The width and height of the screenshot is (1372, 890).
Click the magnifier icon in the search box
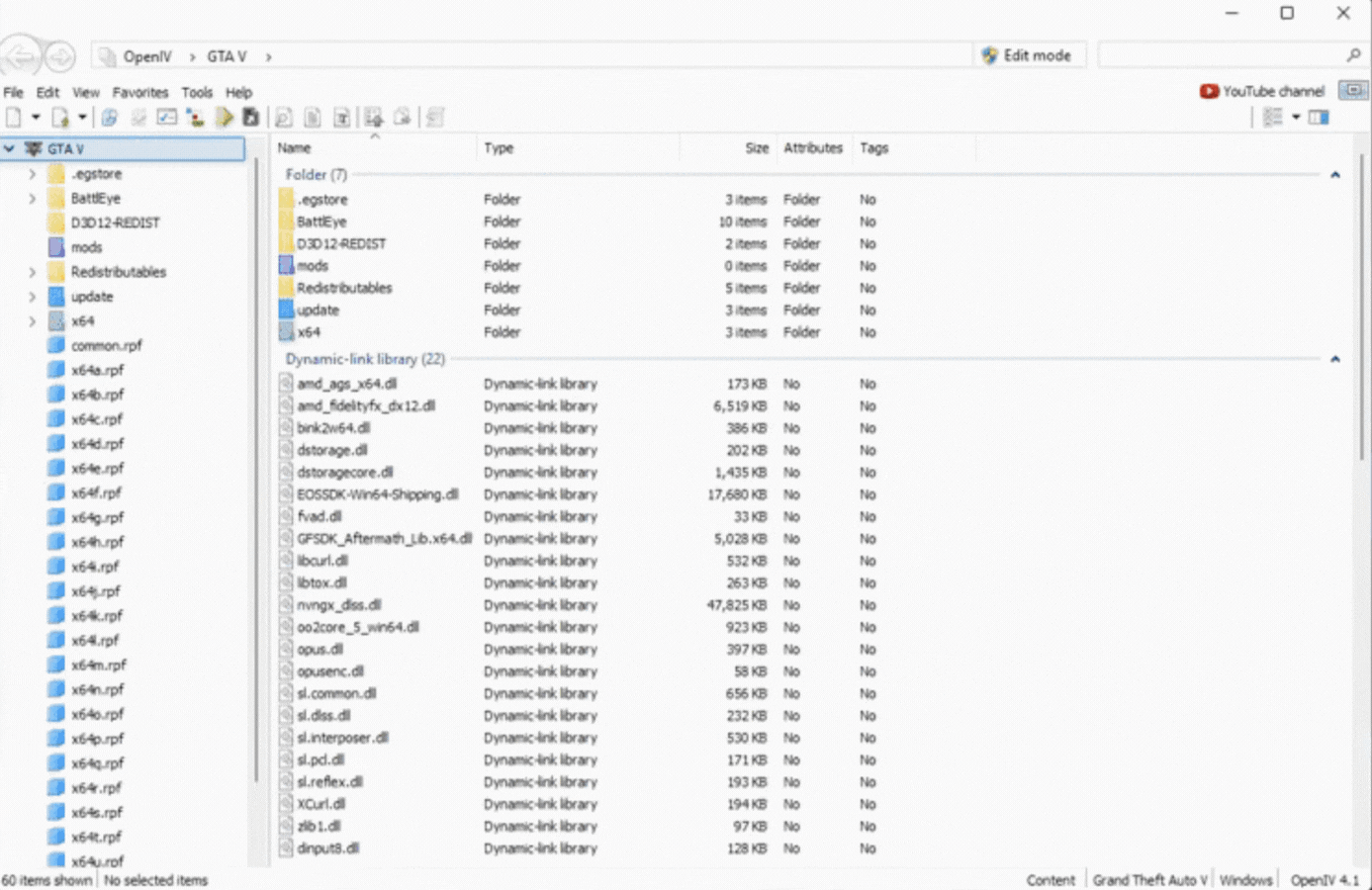click(x=1353, y=55)
